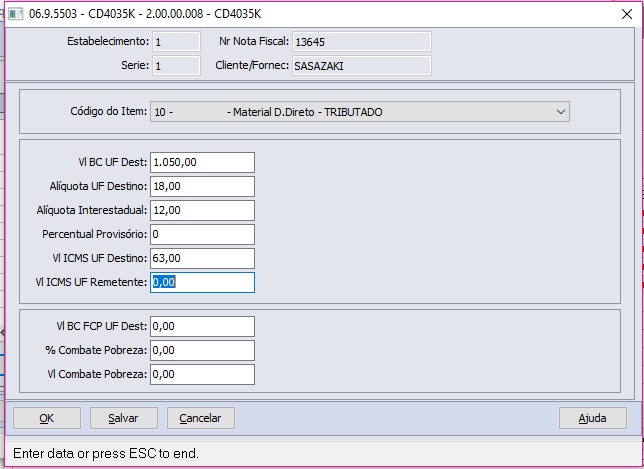
Task: Click the Percentual Provisório field
Action: 202,235
